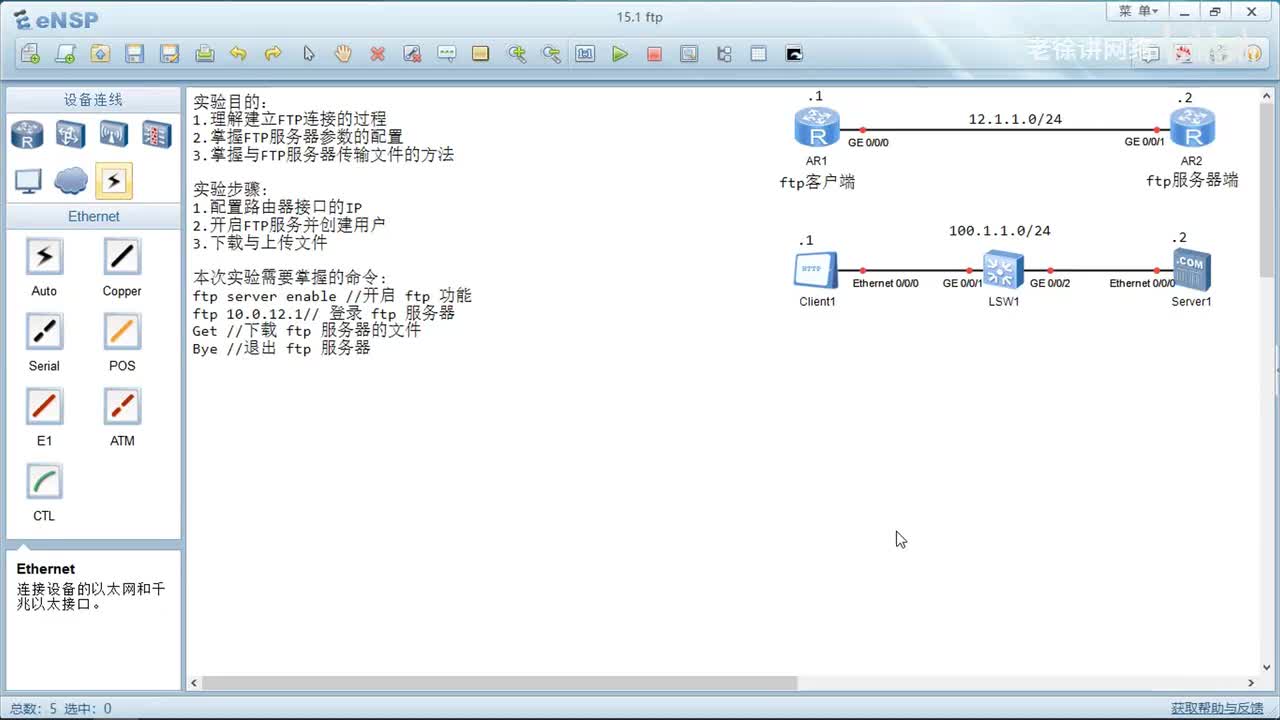
Task: Select the Client1 device
Action: coord(816,270)
